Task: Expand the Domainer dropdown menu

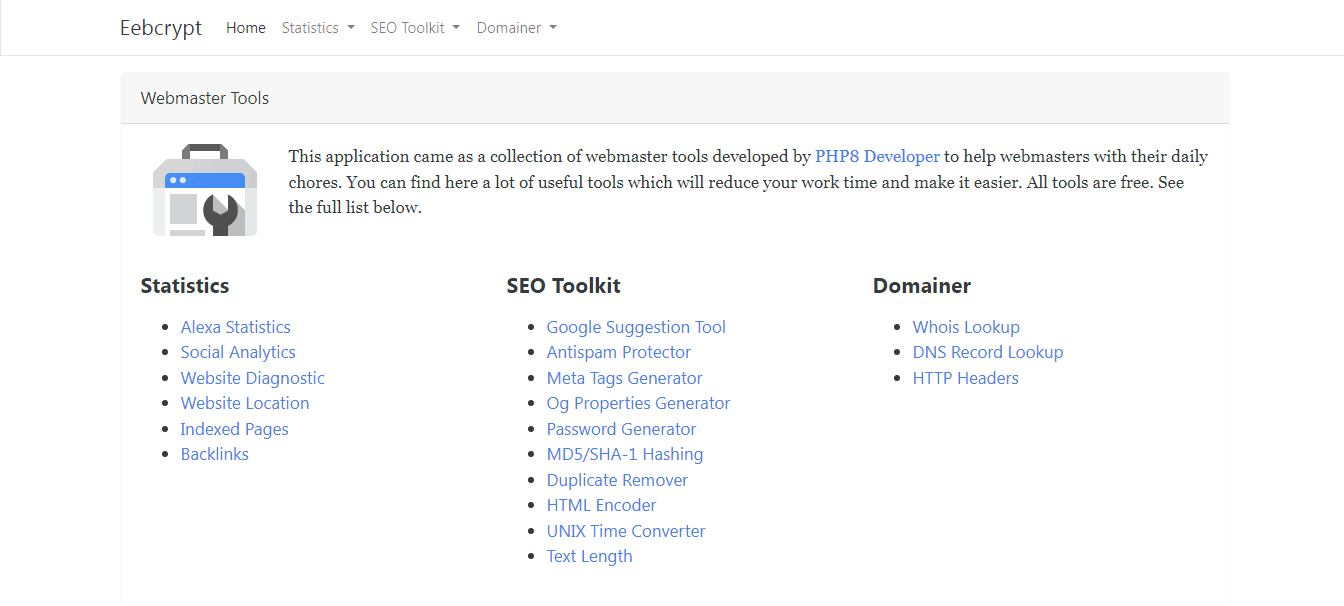Action: pyautogui.click(x=516, y=28)
